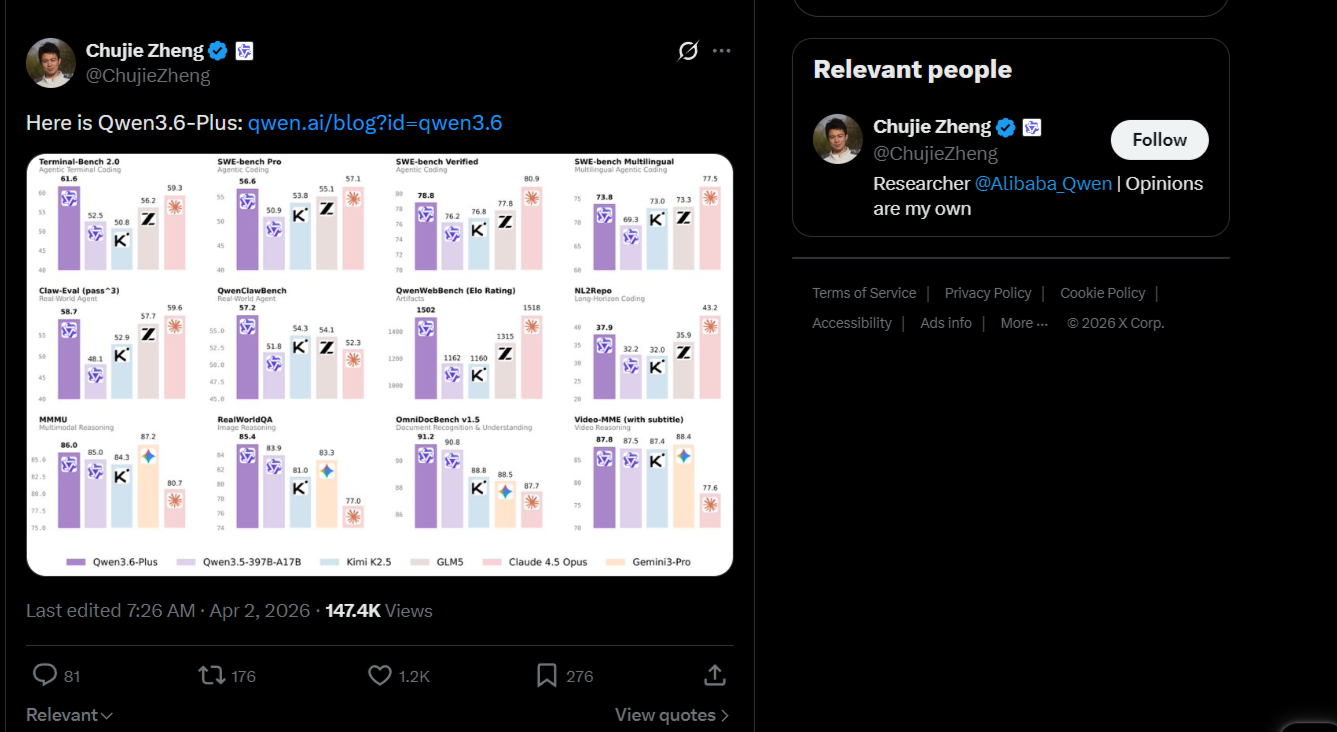Follow Chujie Zheng
Viewport: 1337px width, 732px height.
tap(1159, 140)
